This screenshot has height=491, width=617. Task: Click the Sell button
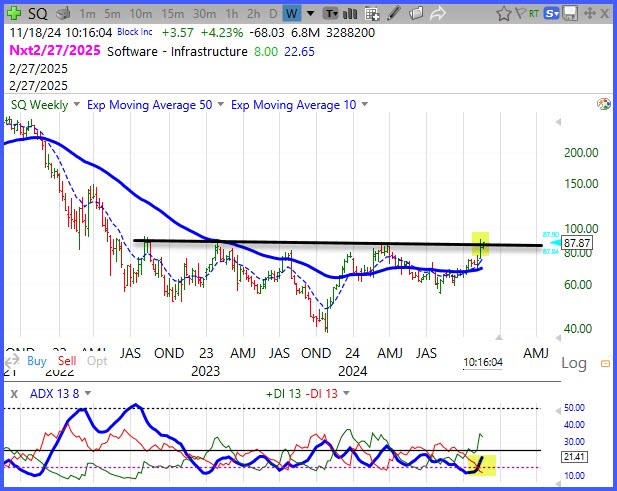67,361
